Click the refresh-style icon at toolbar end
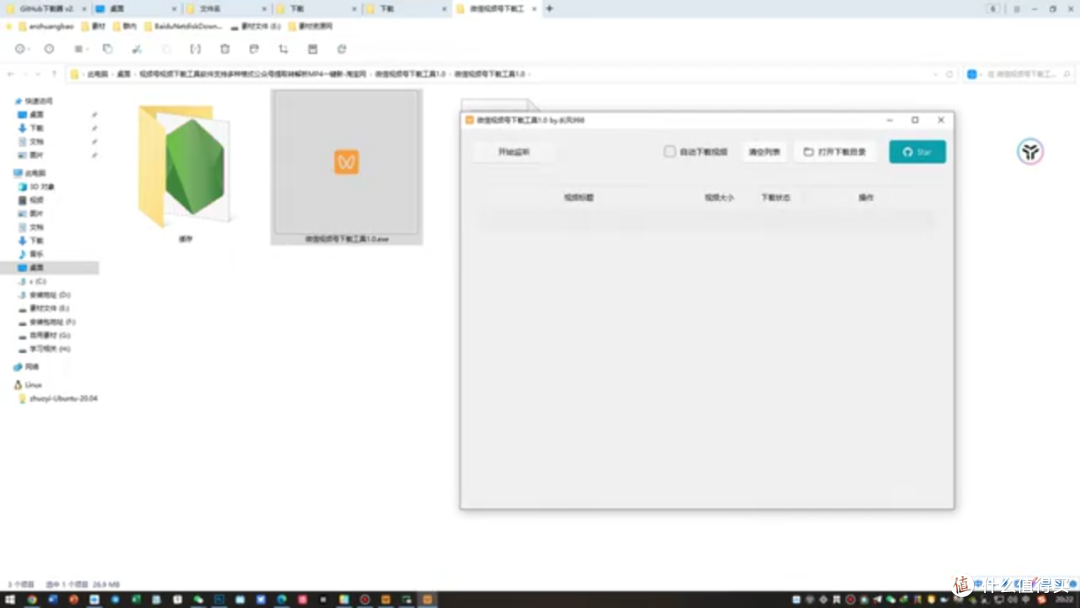This screenshot has width=1080, height=608. point(342,49)
